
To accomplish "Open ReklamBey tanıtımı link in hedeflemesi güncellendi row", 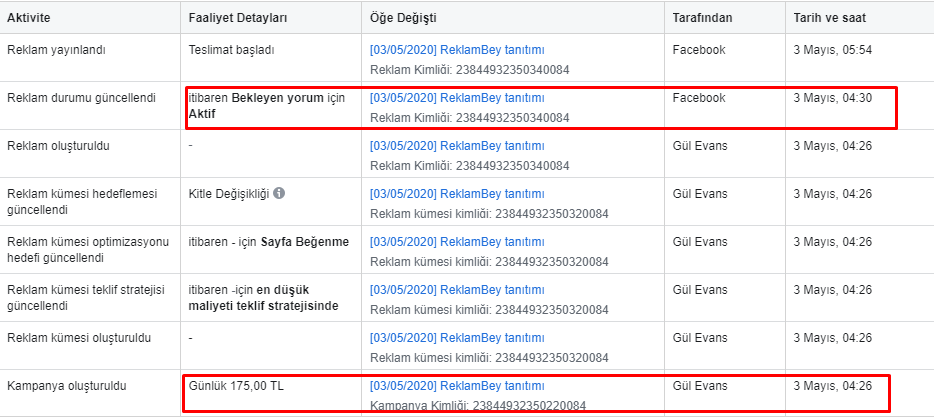I will click(x=457, y=194).
